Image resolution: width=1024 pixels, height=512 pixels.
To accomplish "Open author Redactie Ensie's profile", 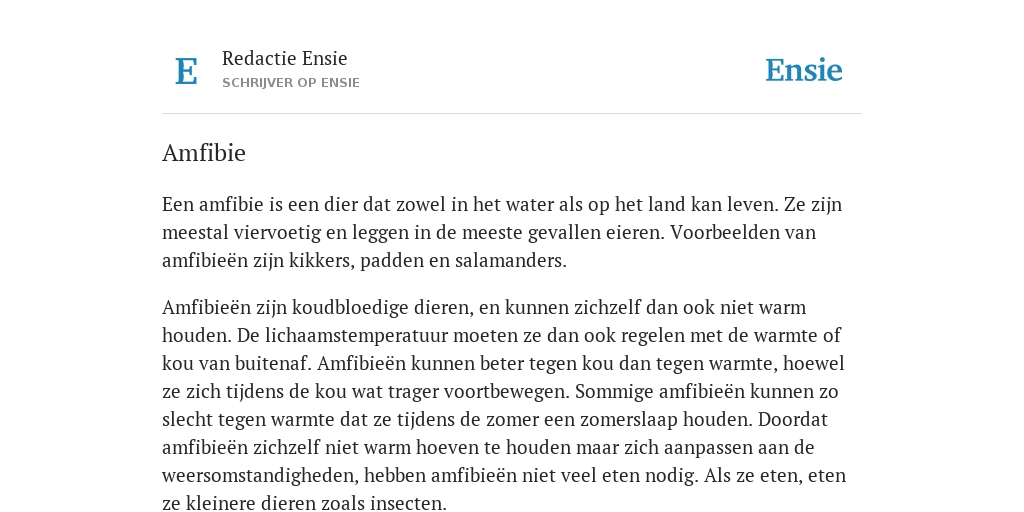I will [x=284, y=58].
